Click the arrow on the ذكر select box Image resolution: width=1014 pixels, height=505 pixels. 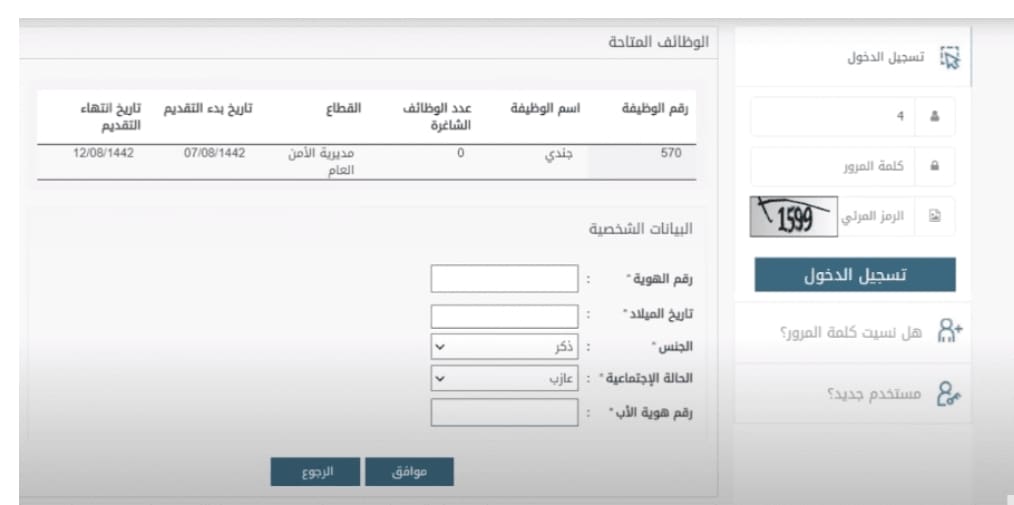[440, 347]
